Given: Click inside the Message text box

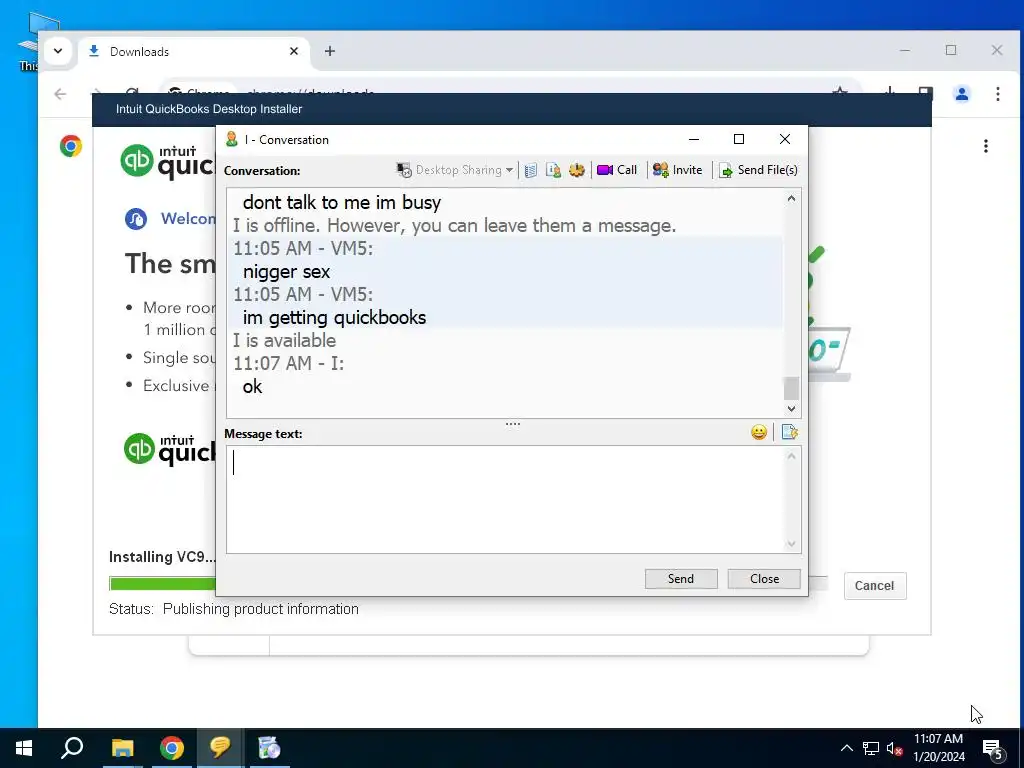Looking at the screenshot, I should point(505,500).
